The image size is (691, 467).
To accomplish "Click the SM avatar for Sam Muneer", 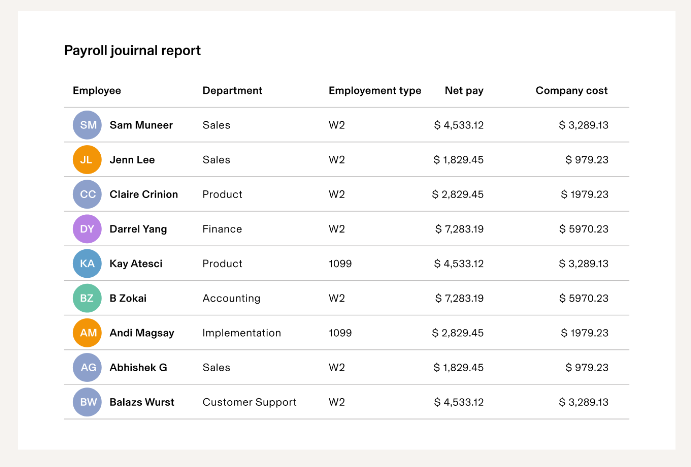I will coord(88,125).
